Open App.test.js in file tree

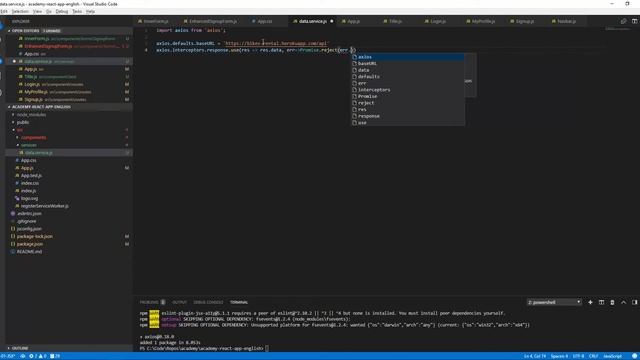click(x=31, y=176)
